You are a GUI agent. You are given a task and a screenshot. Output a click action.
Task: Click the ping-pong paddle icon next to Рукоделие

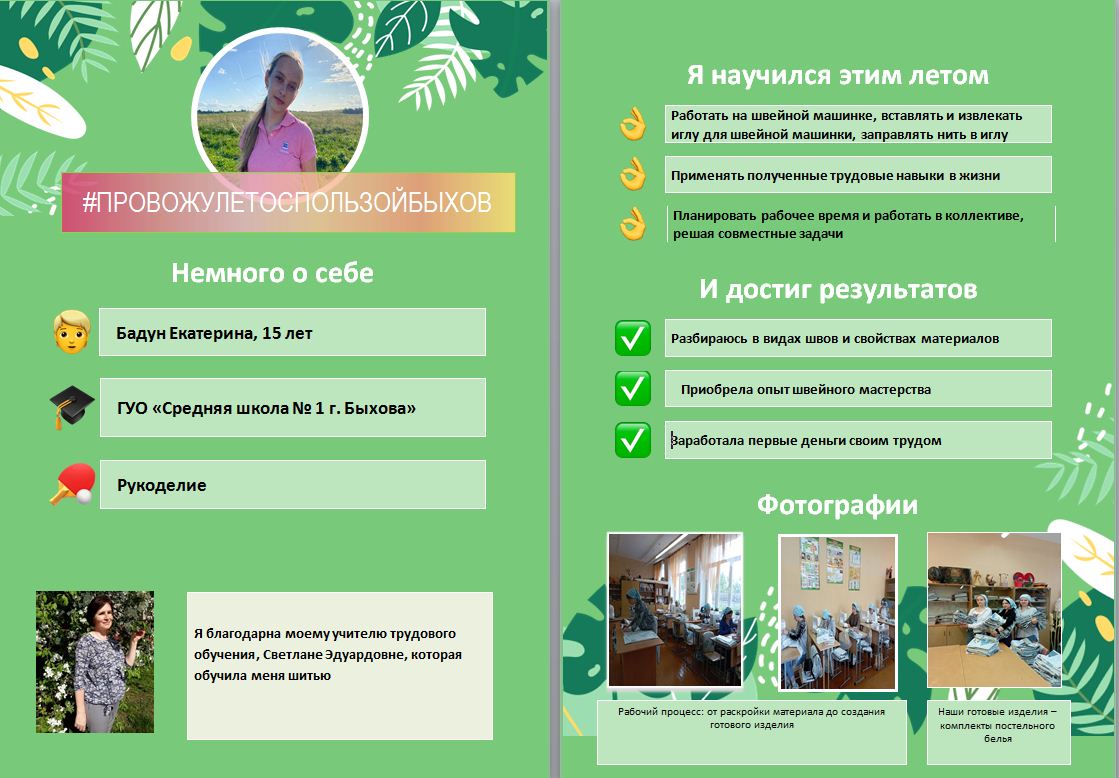click(x=71, y=484)
